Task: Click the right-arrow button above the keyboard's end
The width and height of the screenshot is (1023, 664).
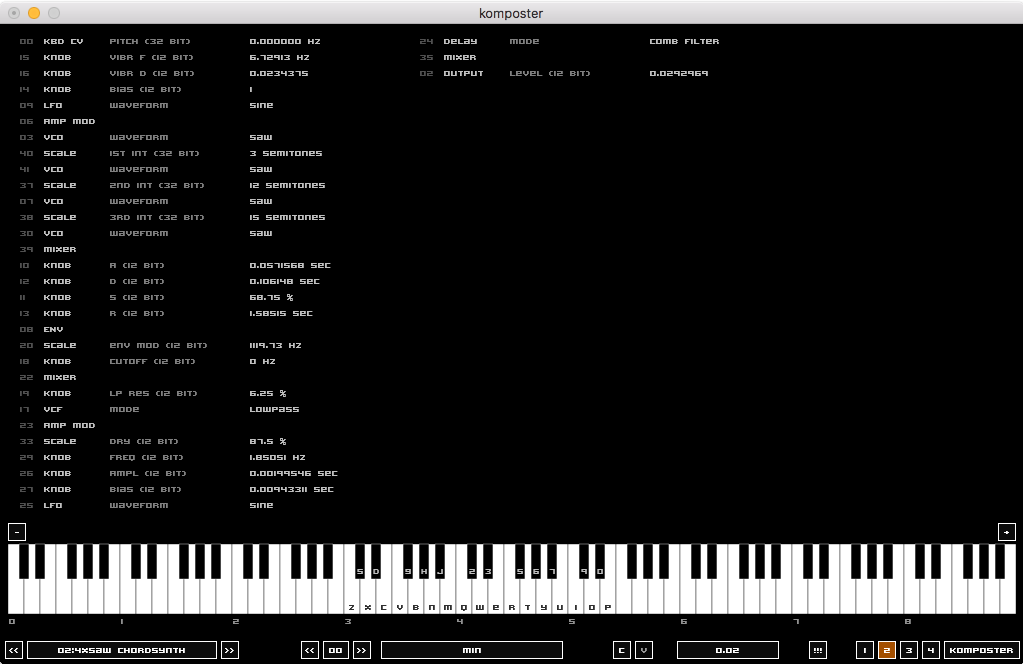Action: click(1007, 532)
